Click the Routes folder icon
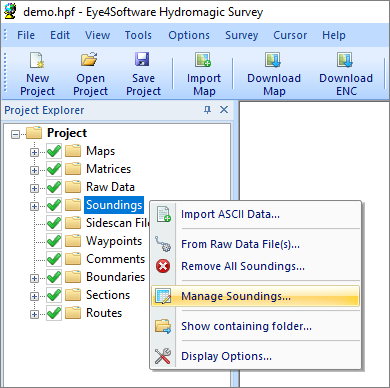 pyautogui.click(x=73, y=313)
